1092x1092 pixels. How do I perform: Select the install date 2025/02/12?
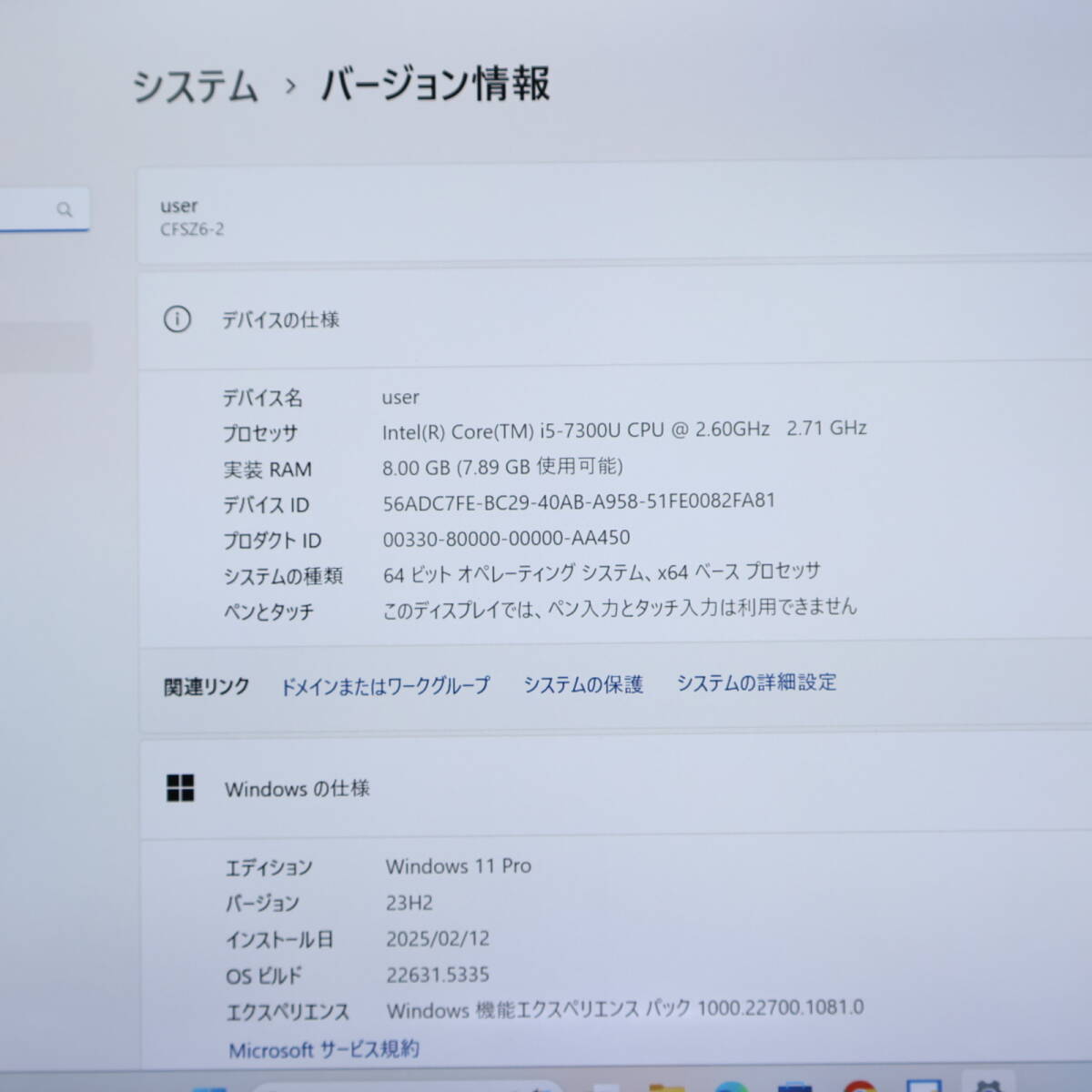[x=438, y=938]
